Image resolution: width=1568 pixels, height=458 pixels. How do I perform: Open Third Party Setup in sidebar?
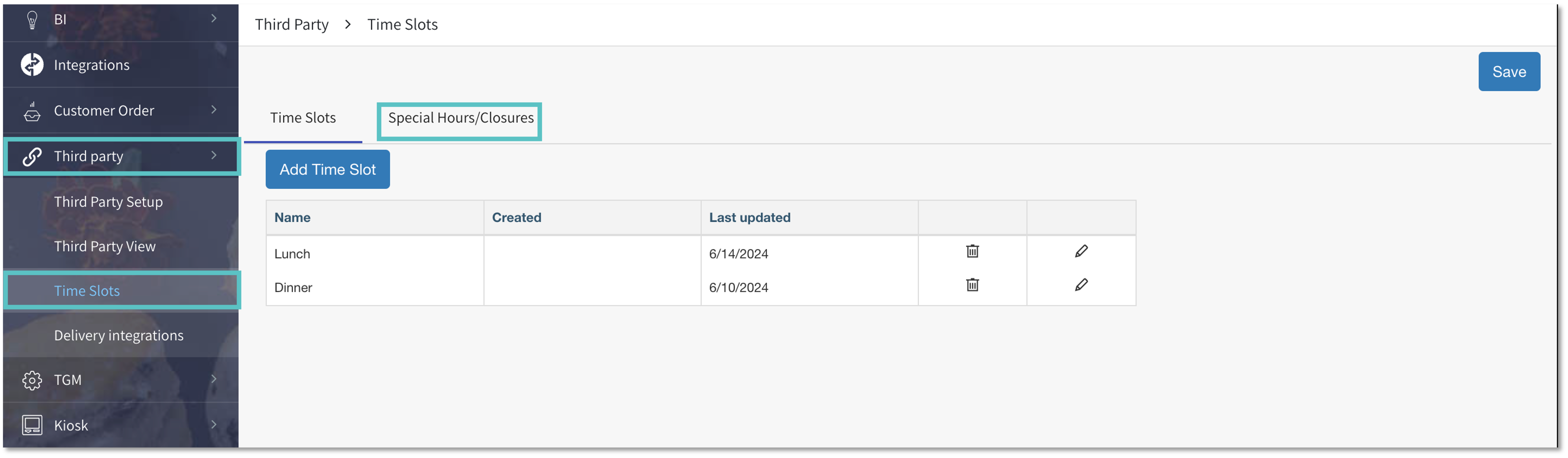108,202
